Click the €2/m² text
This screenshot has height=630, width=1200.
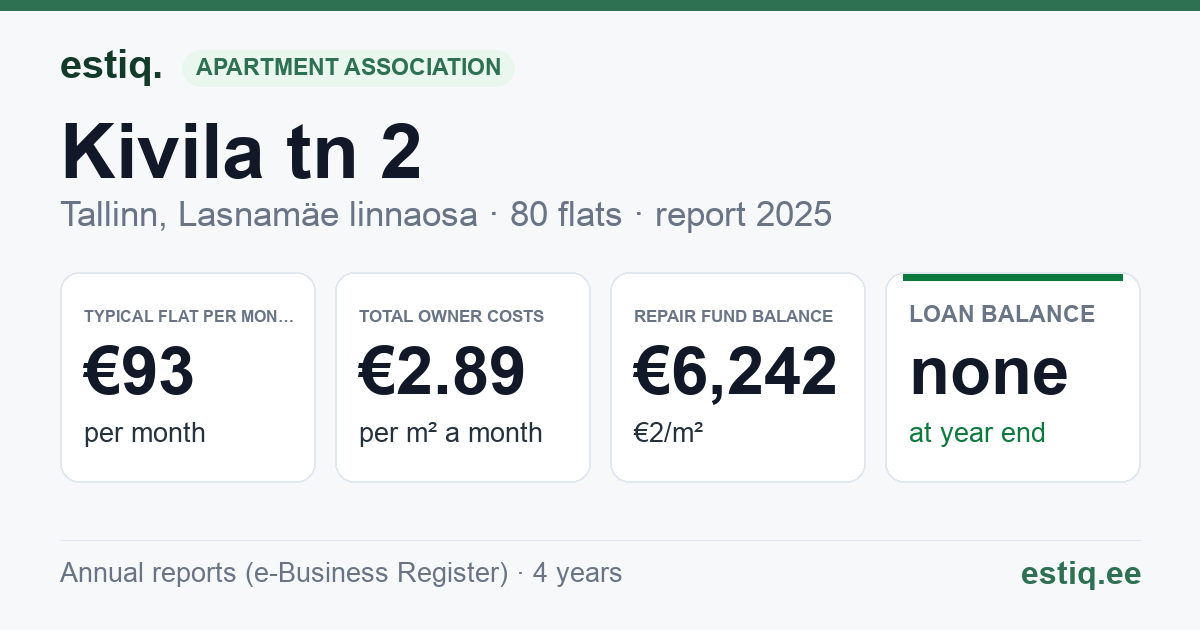pyautogui.click(x=669, y=433)
